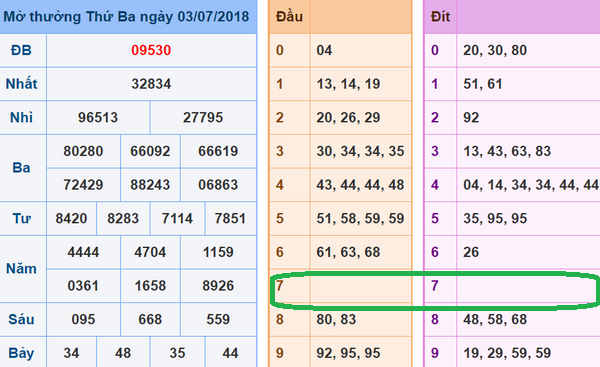Select Đít row values '35, 95, 95'
This screenshot has width=600, height=367.
495,219
